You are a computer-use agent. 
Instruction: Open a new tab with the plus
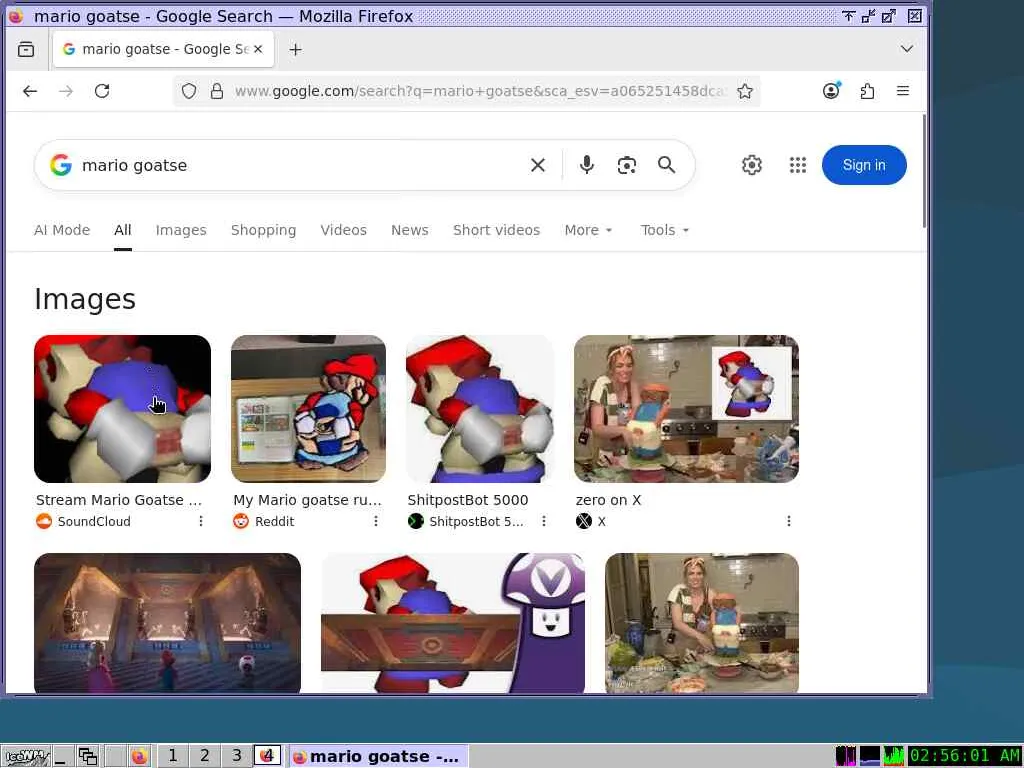[x=295, y=49]
